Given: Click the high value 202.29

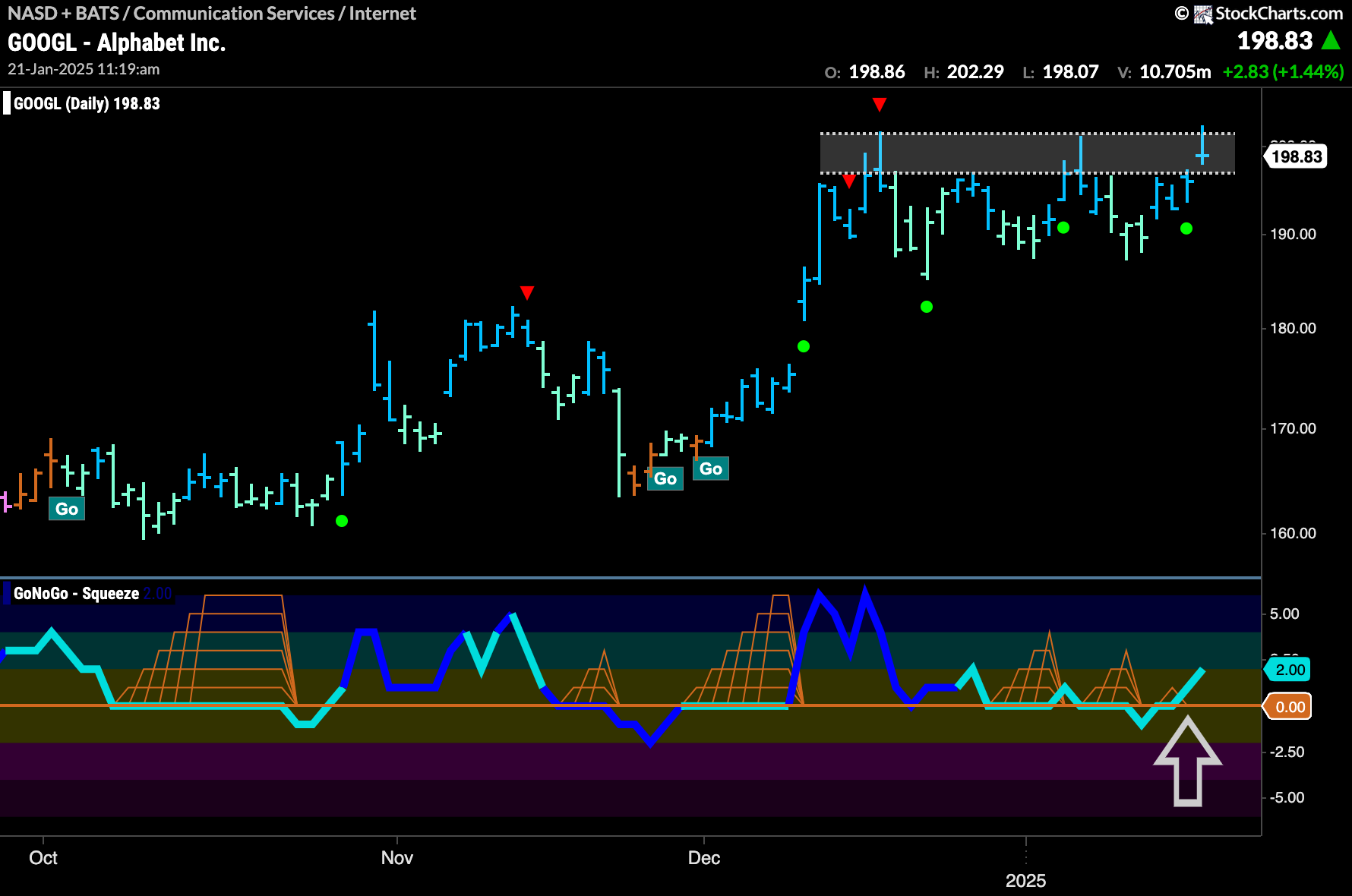Looking at the screenshot, I should (x=975, y=72).
